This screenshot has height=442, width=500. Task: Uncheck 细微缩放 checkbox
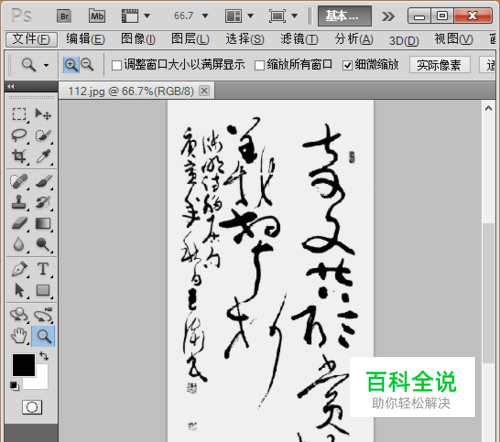[347, 65]
